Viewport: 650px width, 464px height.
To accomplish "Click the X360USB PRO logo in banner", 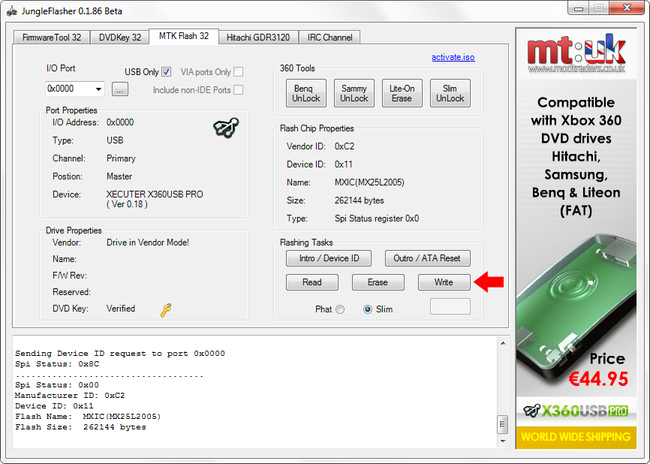I will (576, 411).
